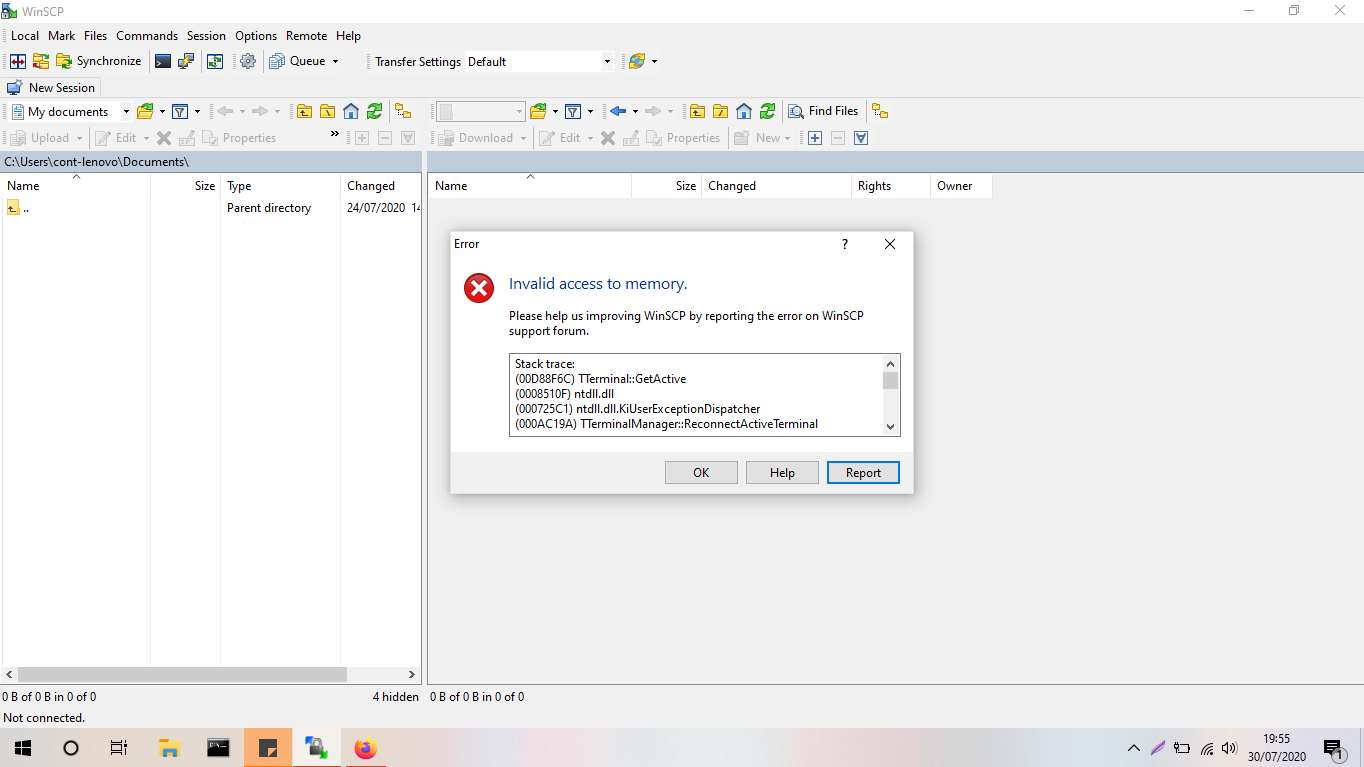This screenshot has width=1364, height=767.
Task: Click the Report button
Action: (863, 472)
